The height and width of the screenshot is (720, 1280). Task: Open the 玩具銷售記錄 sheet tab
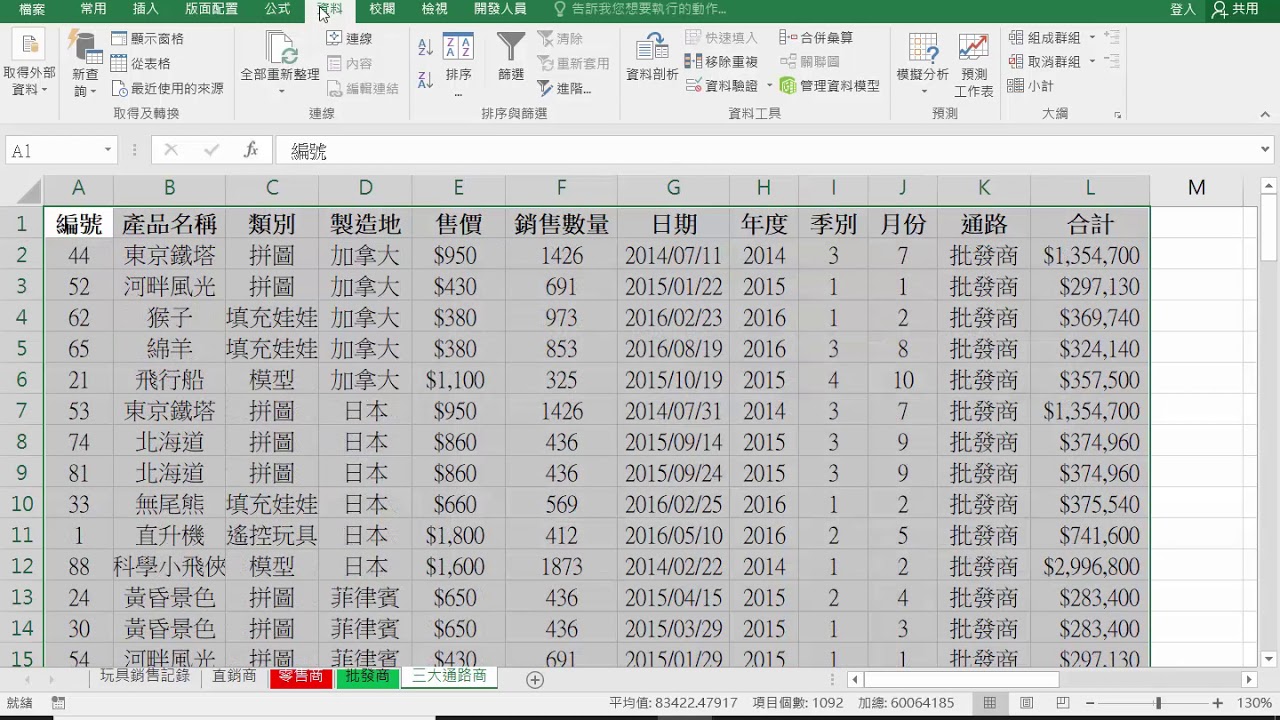(145, 677)
